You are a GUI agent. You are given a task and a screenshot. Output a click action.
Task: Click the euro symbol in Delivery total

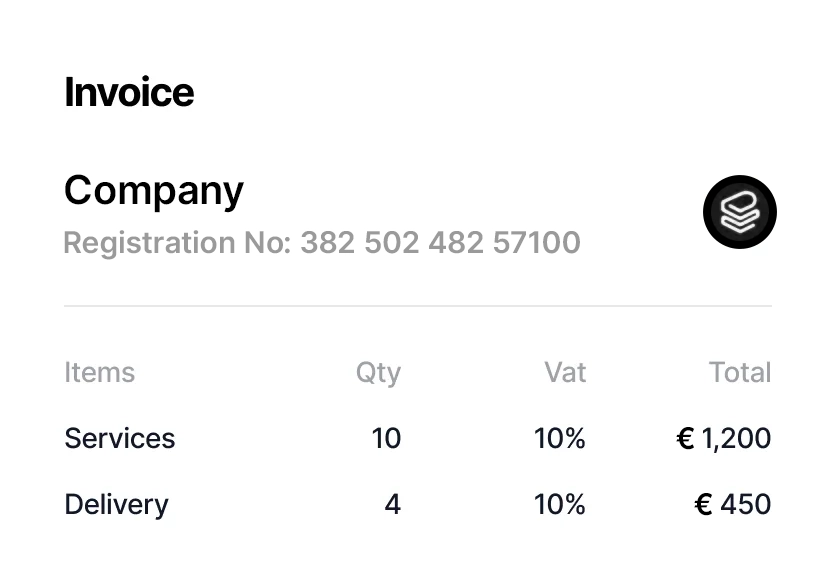[x=704, y=504]
